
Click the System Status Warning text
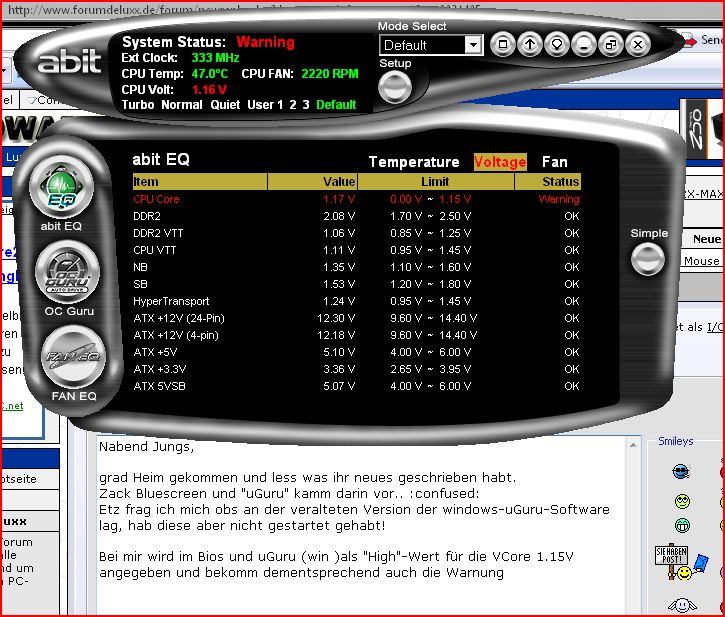pyautogui.click(x=265, y=42)
